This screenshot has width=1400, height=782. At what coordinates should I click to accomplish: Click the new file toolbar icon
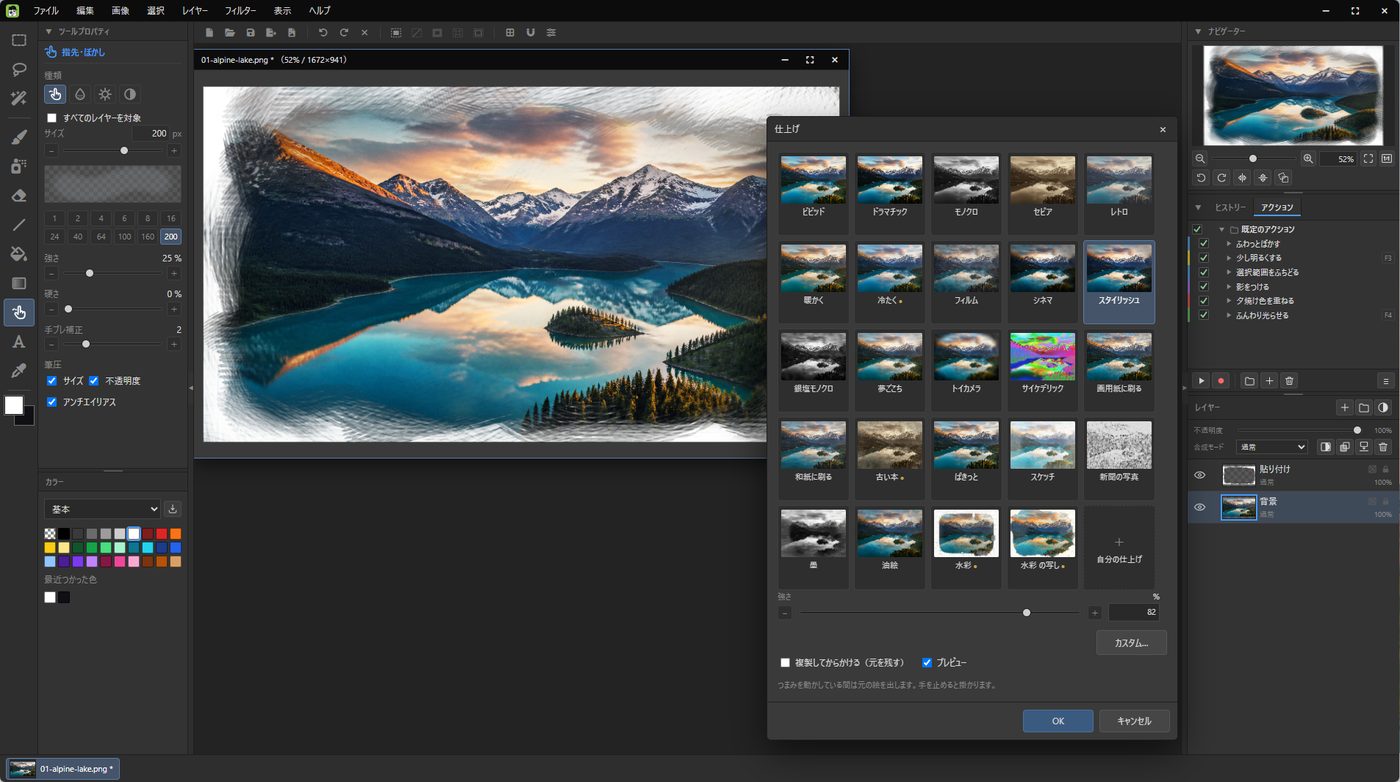click(209, 33)
